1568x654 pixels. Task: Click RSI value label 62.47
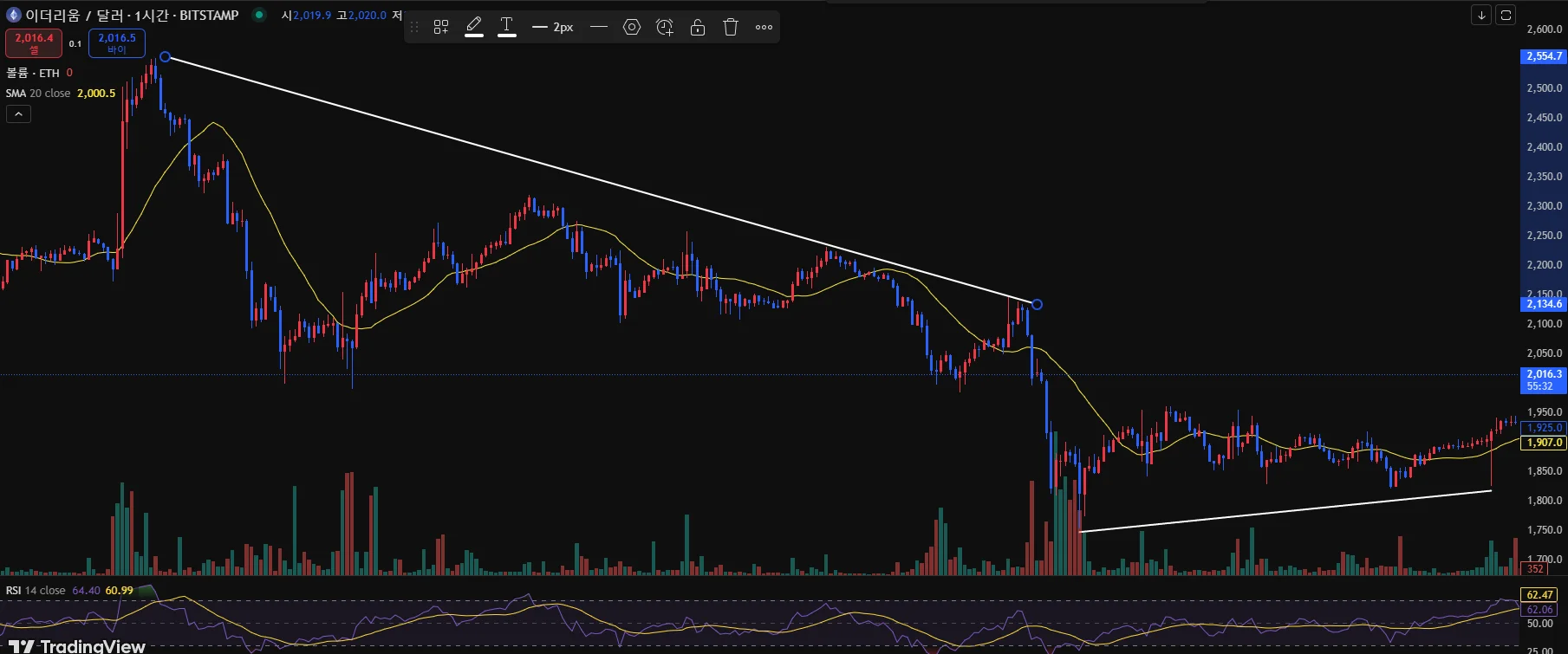pyautogui.click(x=1540, y=595)
